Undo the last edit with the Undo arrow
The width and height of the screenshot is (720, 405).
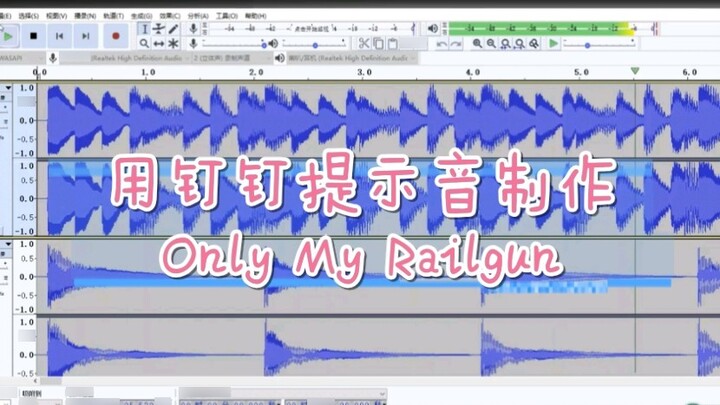point(442,44)
